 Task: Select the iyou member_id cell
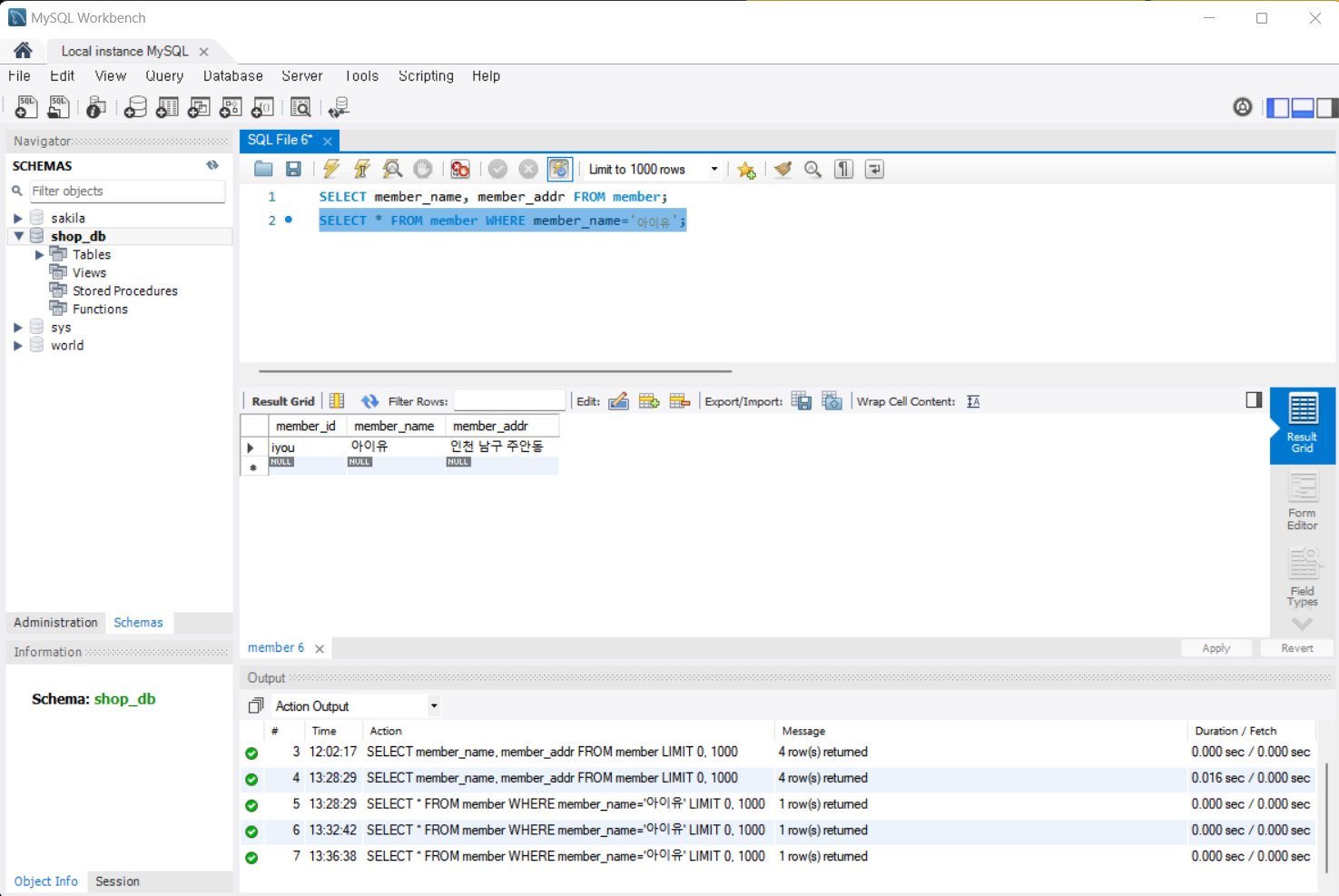pyautogui.click(x=306, y=448)
